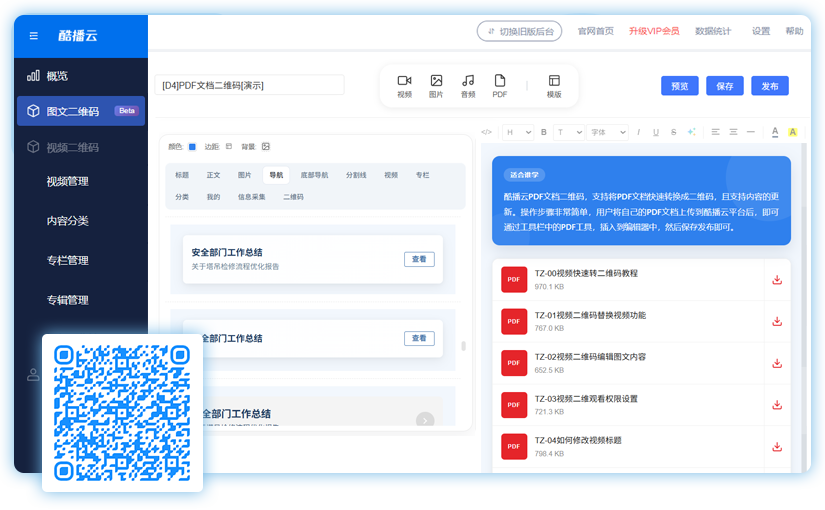Choose the font color A button
Viewport: 825px width, 510px height.
click(x=775, y=132)
